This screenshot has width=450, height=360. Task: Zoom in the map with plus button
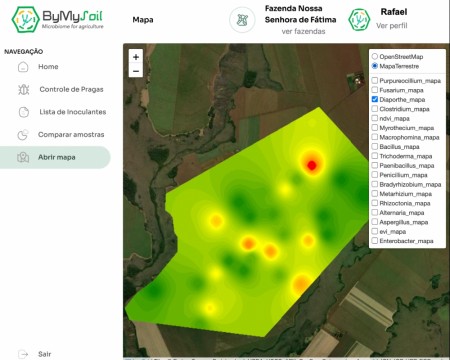[136, 57]
